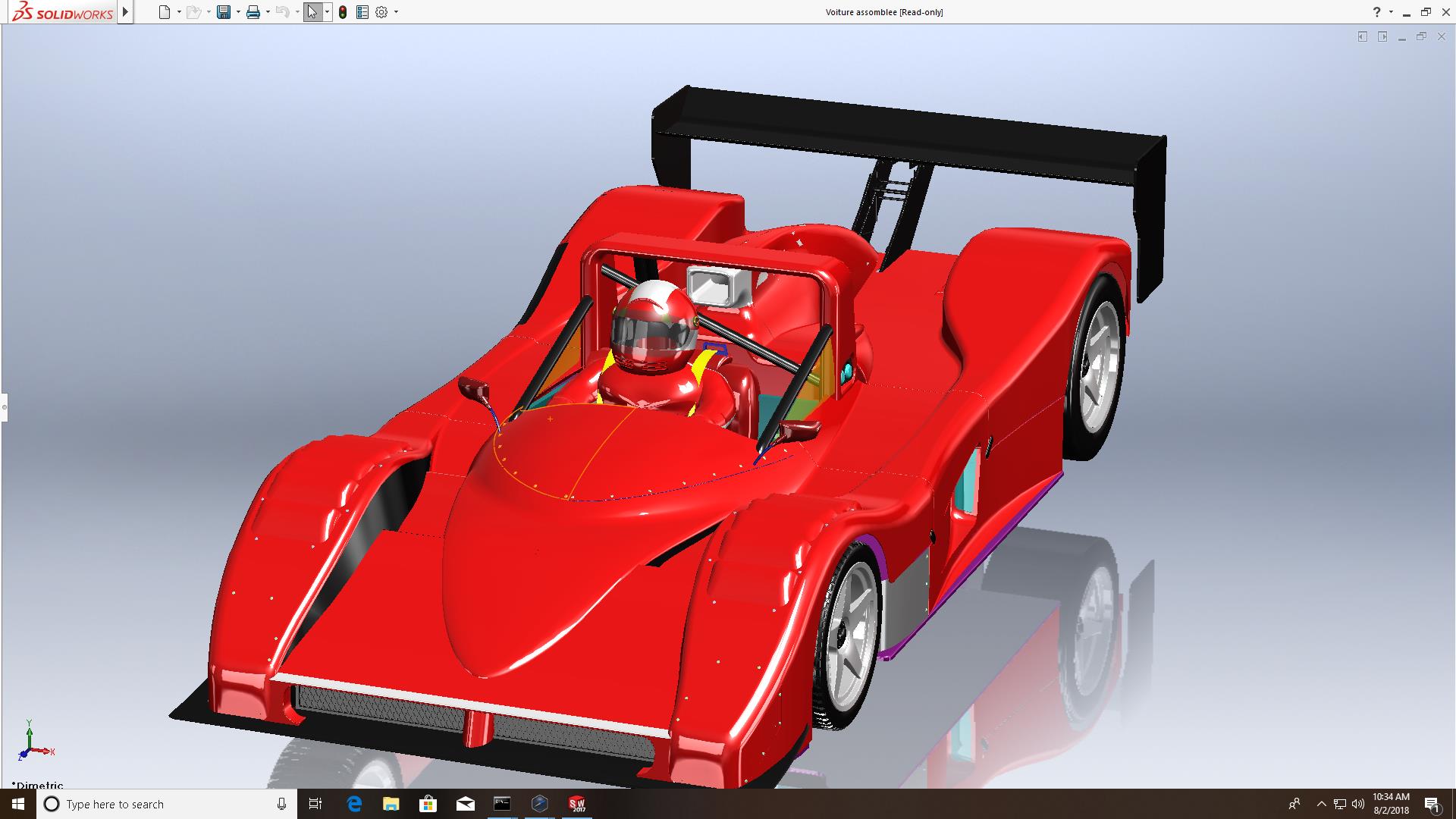
Task: Click the SolidWorks Help question mark
Action: (1376, 12)
